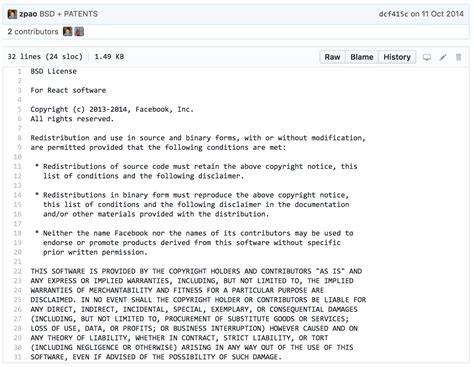This screenshot has height=367, width=474.
Task: Open the BSD + PATENTS commit message
Action: coord(68,14)
